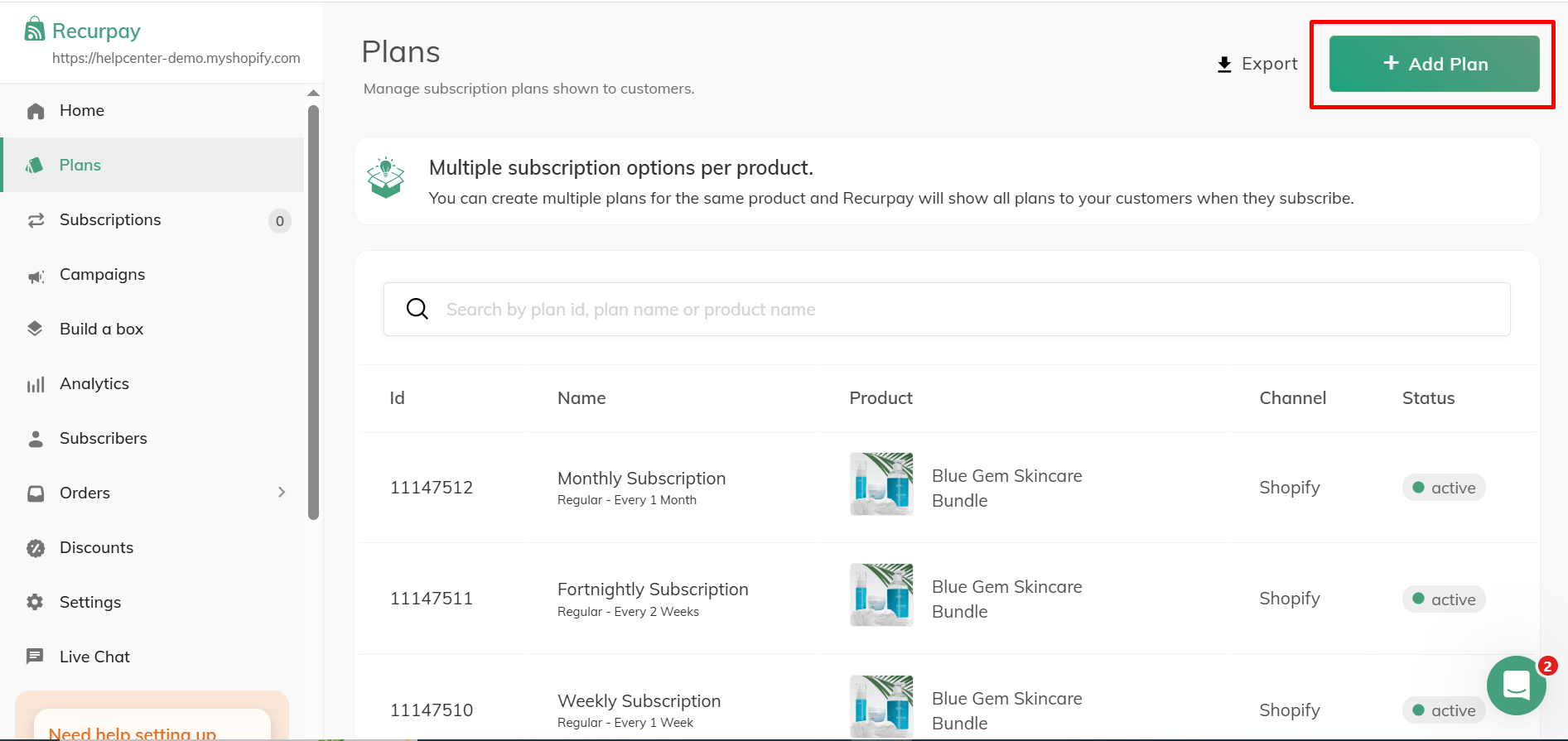Click the Recurpay logo icon
Image resolution: width=1568 pixels, height=741 pixels.
34,30
